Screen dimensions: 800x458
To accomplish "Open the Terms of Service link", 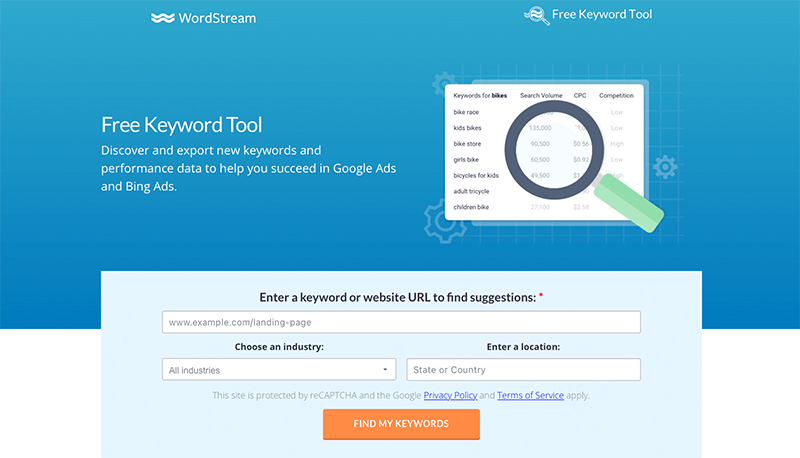I will click(x=530, y=395).
